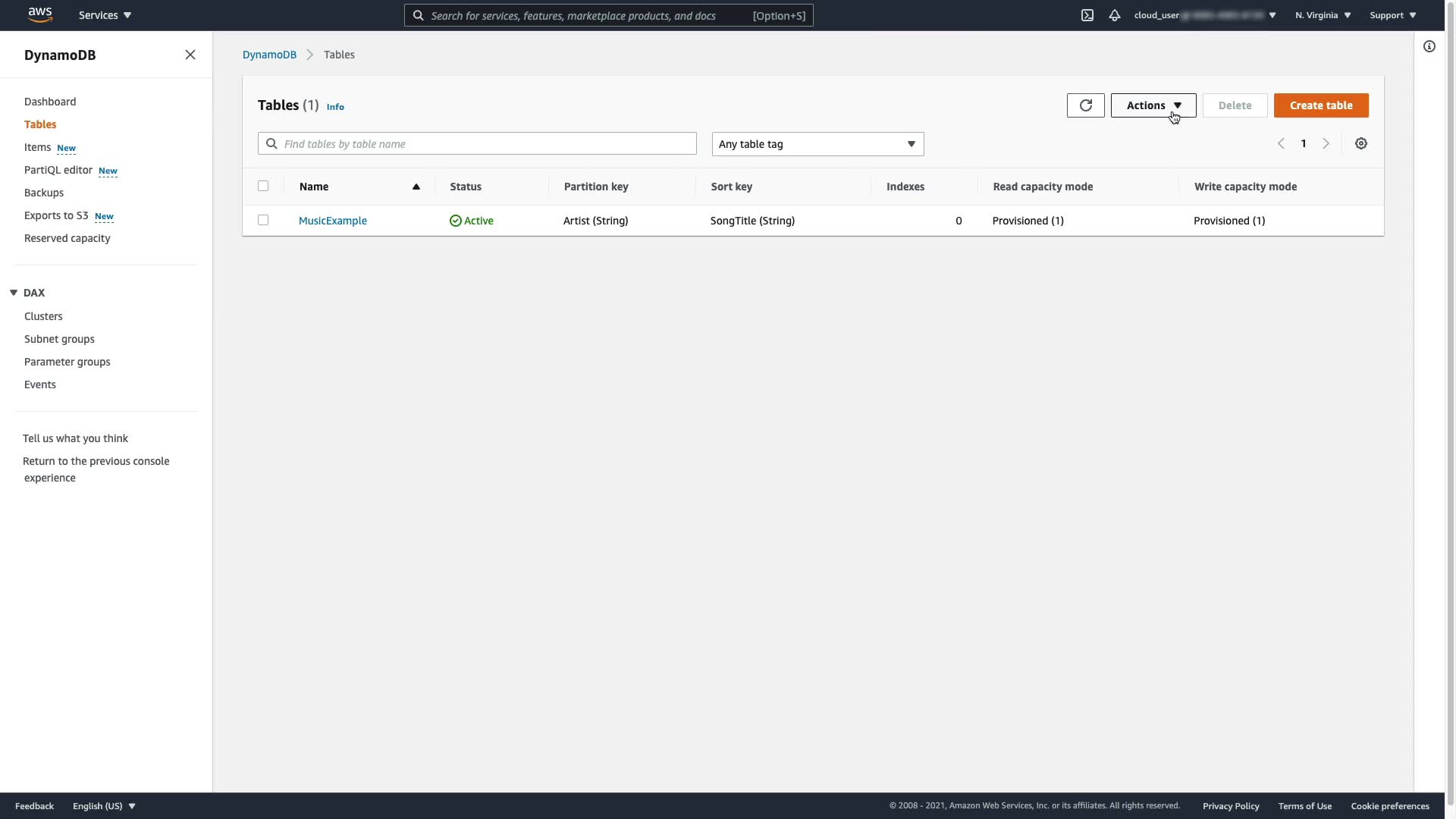The height and width of the screenshot is (819, 1456).
Task: Click the AWS logo home icon
Action: pos(39,14)
